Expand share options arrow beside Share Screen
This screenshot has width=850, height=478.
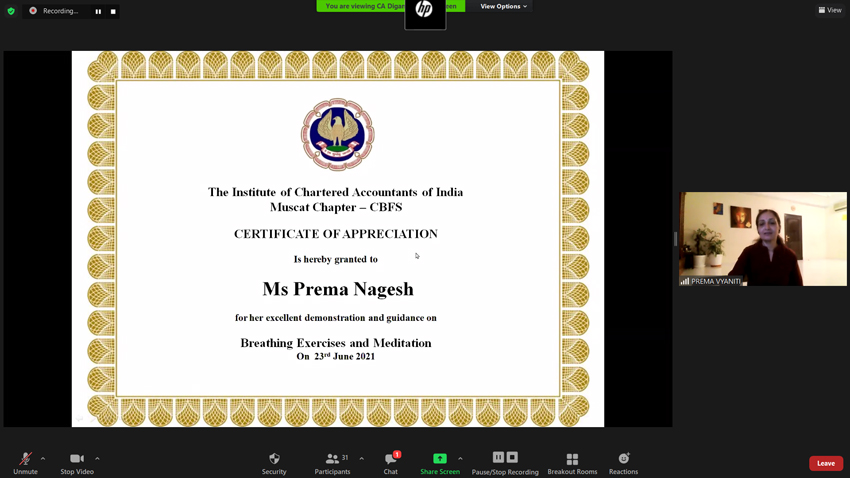460,459
